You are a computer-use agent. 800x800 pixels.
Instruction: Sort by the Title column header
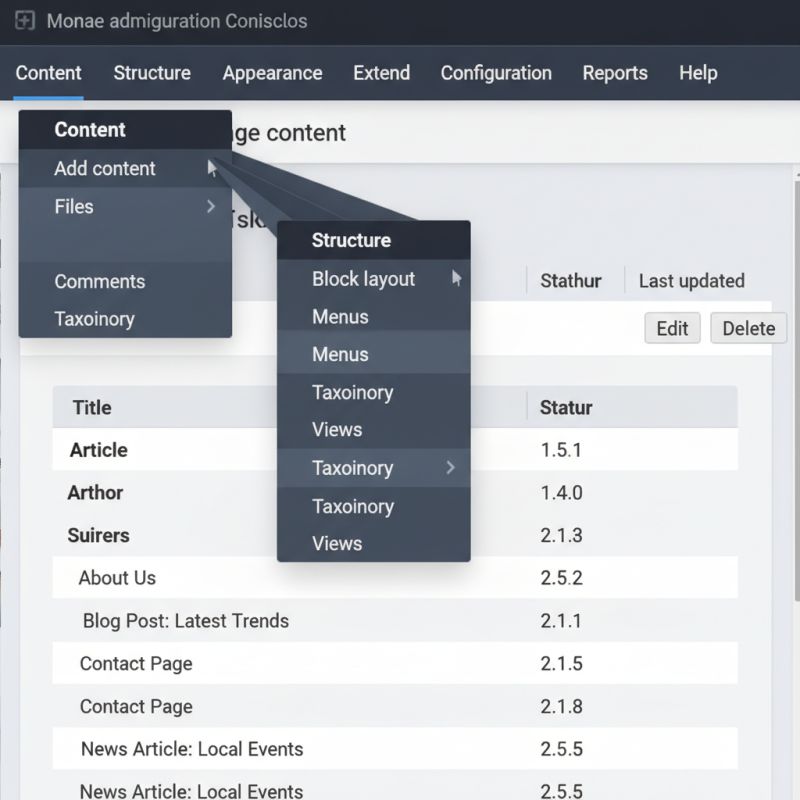click(x=92, y=408)
